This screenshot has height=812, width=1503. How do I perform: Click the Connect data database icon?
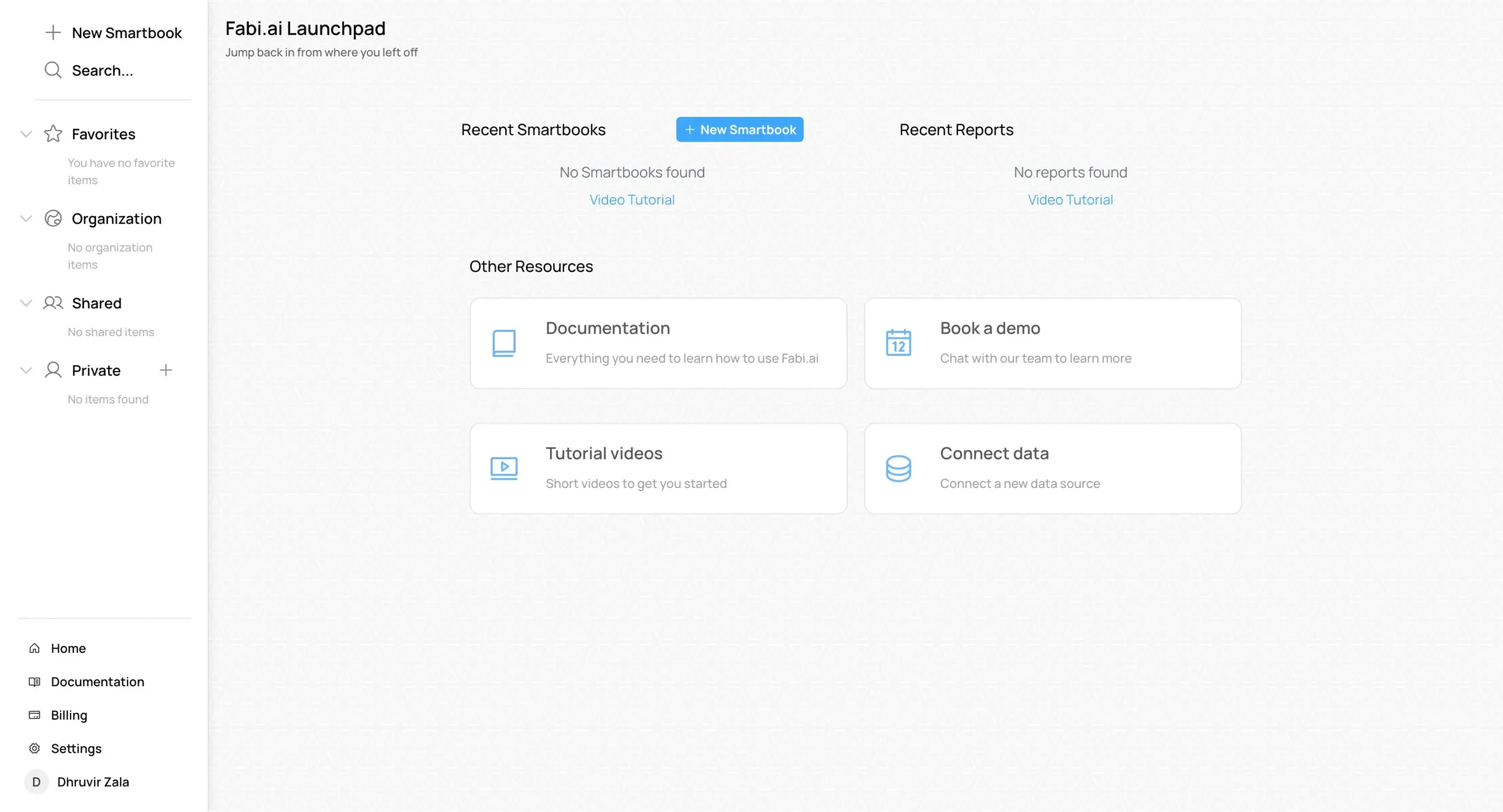[898, 468]
